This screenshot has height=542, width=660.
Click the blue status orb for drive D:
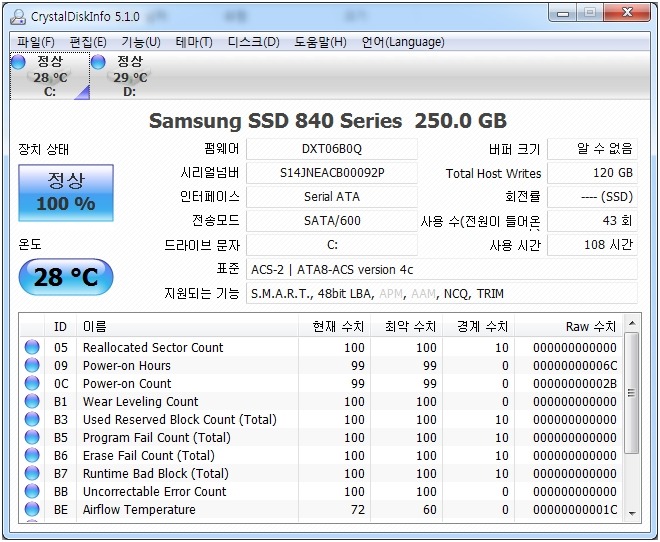(98, 62)
